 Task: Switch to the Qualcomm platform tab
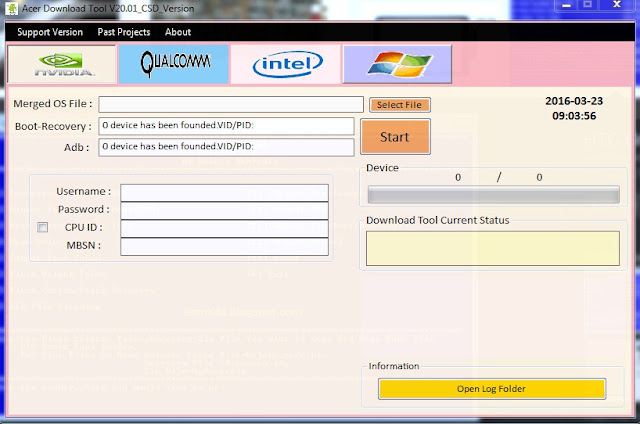[174, 64]
